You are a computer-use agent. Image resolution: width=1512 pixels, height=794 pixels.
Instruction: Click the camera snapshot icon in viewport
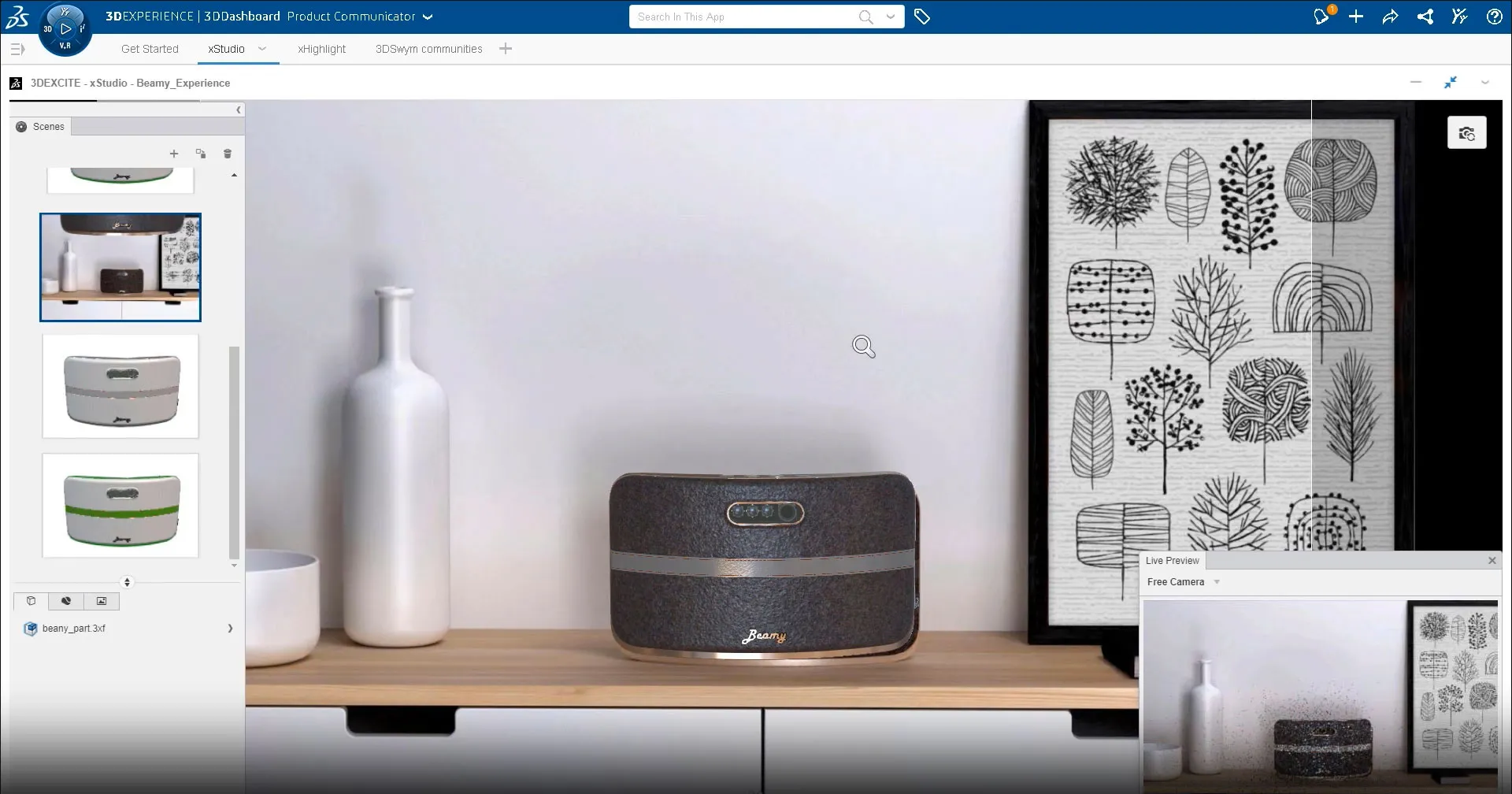[1466, 133]
